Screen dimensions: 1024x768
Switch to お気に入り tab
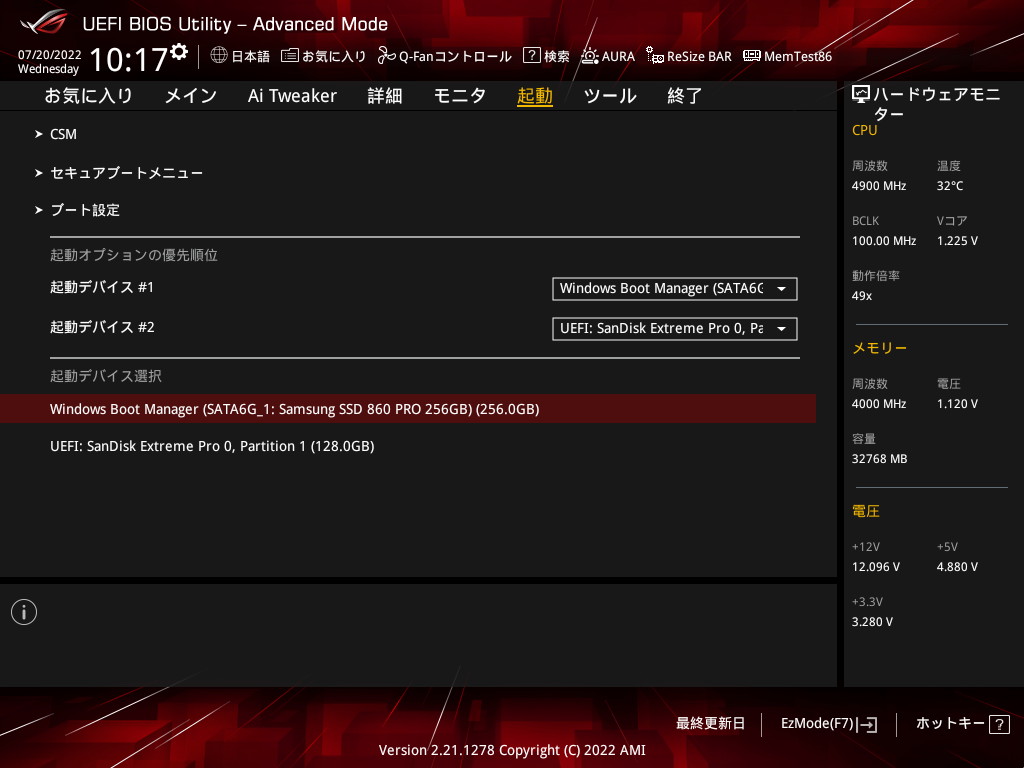[89, 96]
